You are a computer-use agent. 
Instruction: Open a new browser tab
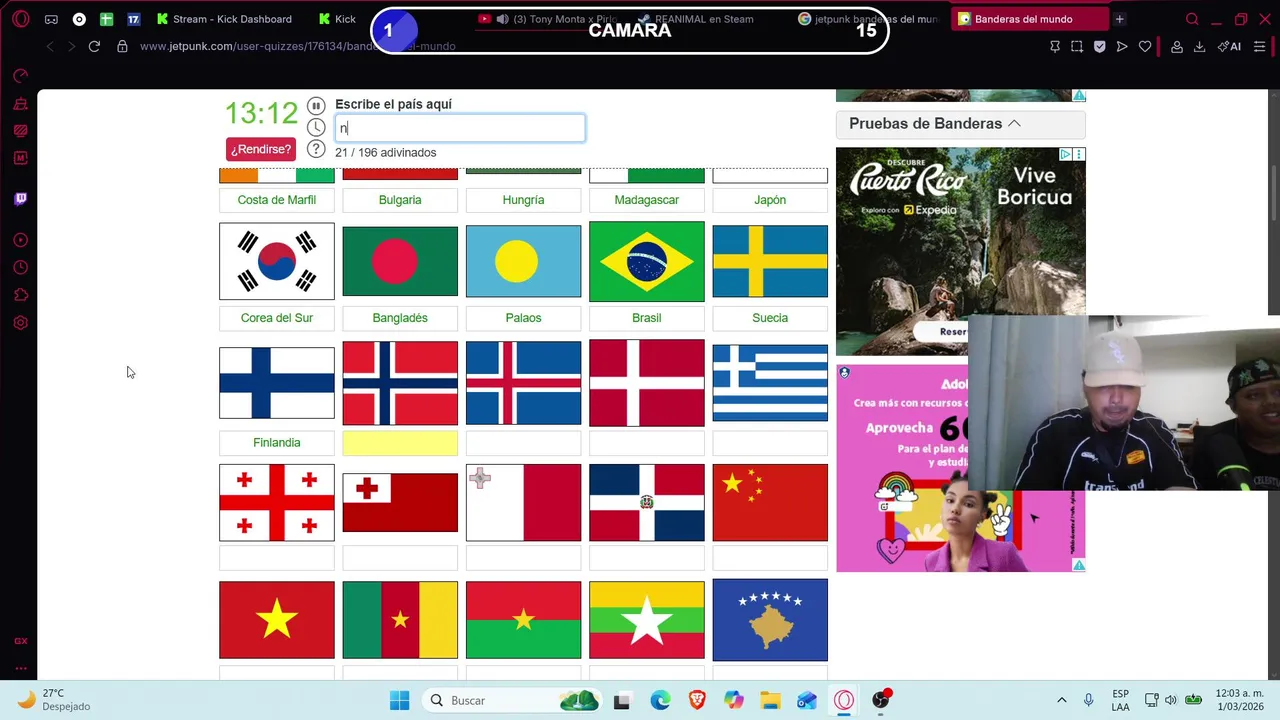point(1120,19)
